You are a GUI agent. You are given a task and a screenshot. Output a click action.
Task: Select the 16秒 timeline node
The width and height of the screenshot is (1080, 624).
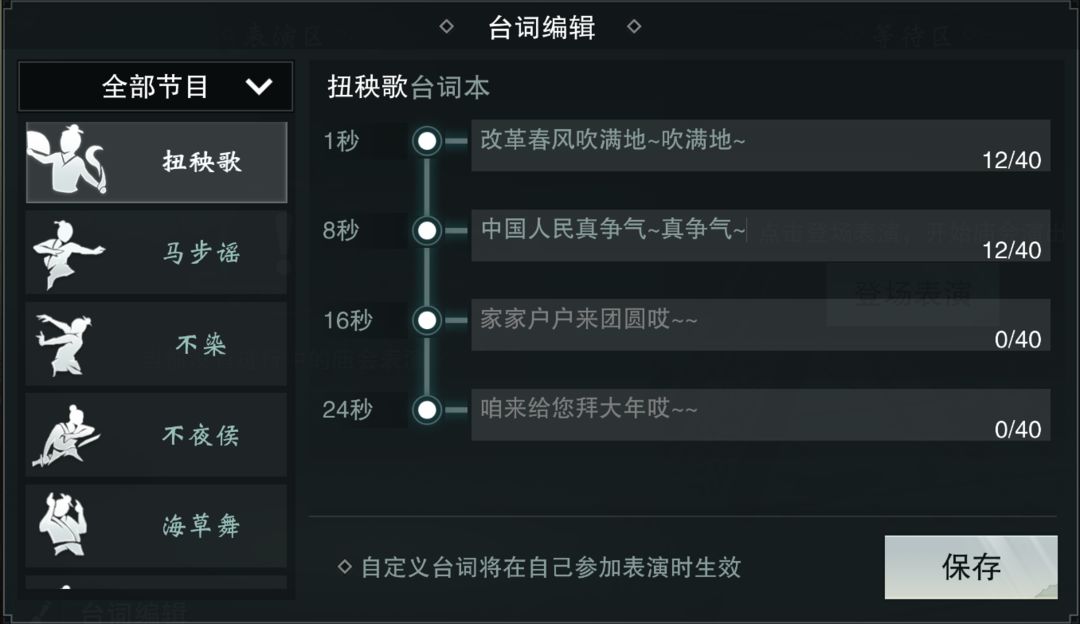[x=427, y=320]
